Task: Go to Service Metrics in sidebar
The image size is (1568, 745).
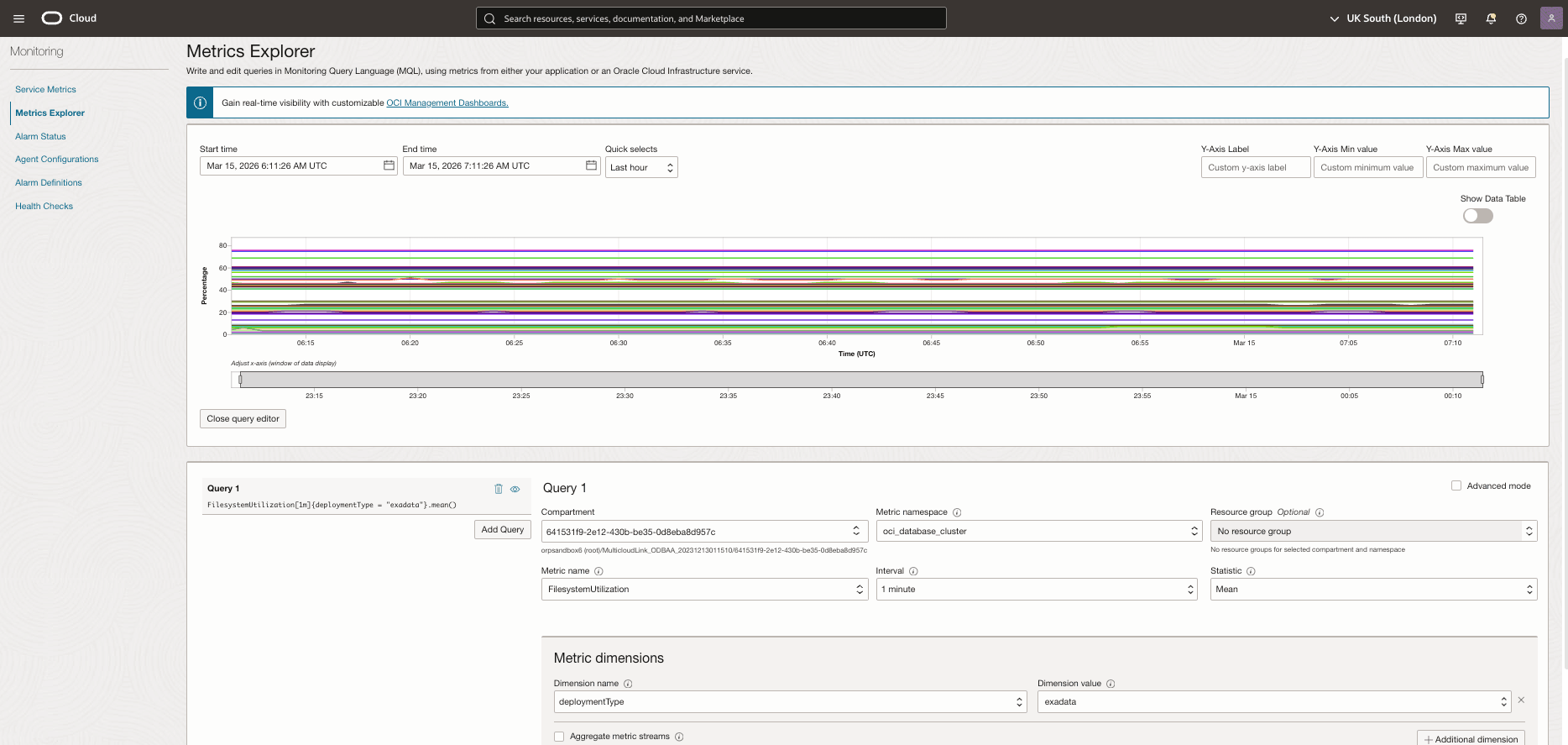Action: (45, 89)
